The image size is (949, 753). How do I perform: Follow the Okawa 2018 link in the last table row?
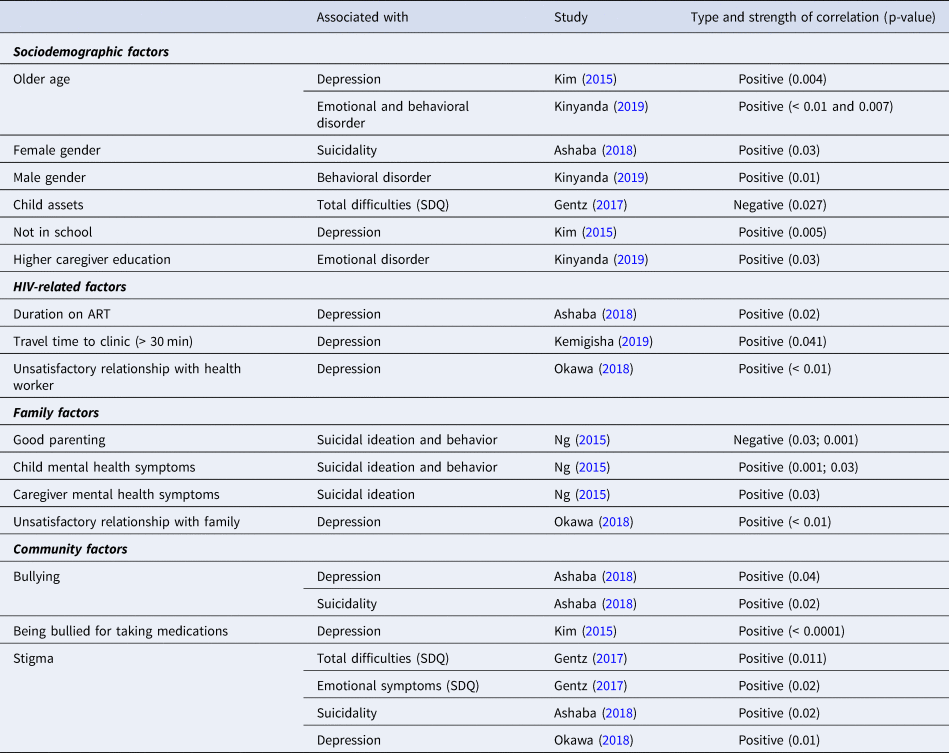614,740
